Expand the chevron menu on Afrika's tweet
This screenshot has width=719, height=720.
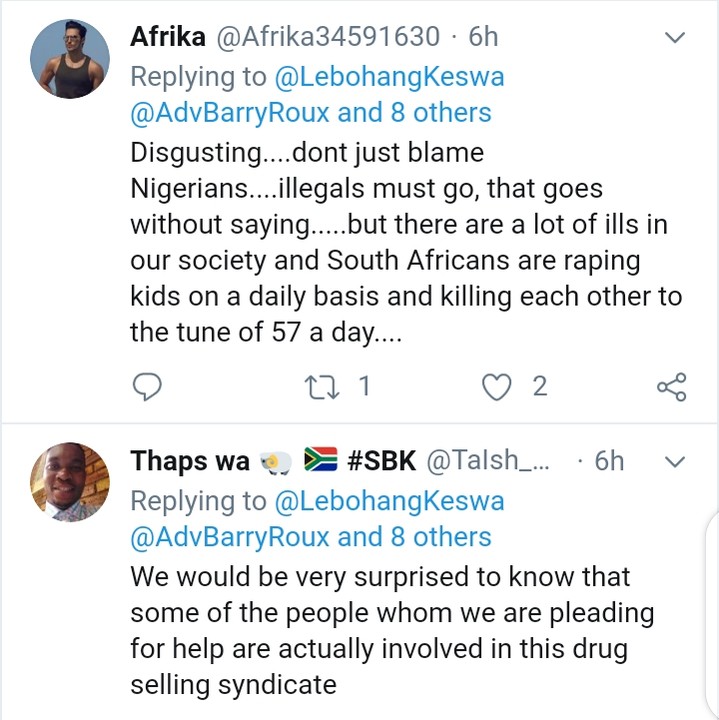[676, 39]
